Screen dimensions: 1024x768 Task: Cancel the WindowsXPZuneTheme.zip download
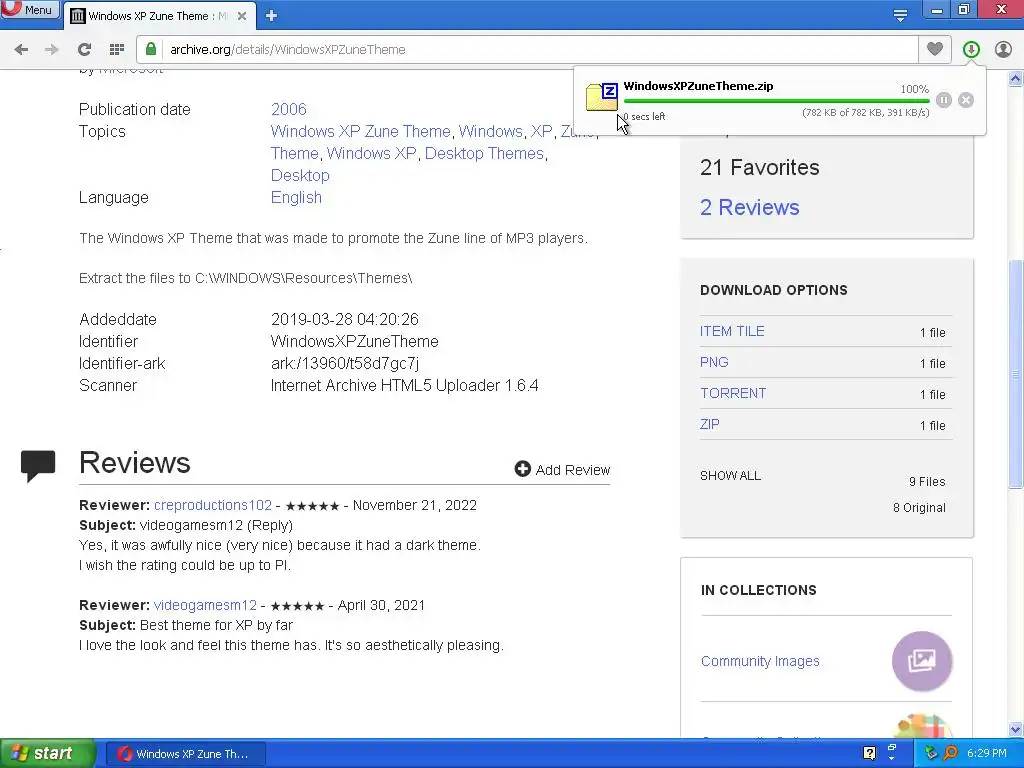(966, 100)
